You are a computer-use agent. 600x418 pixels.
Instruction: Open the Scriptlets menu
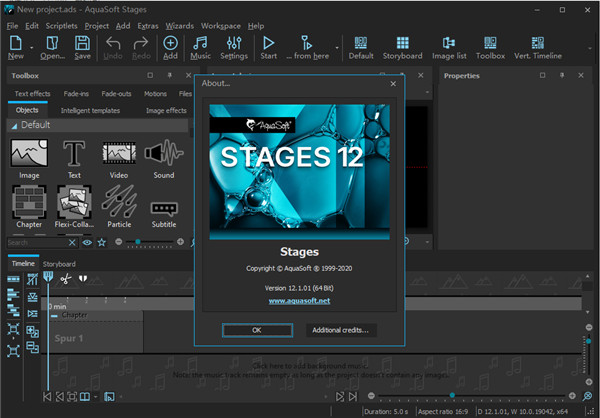click(x=61, y=25)
